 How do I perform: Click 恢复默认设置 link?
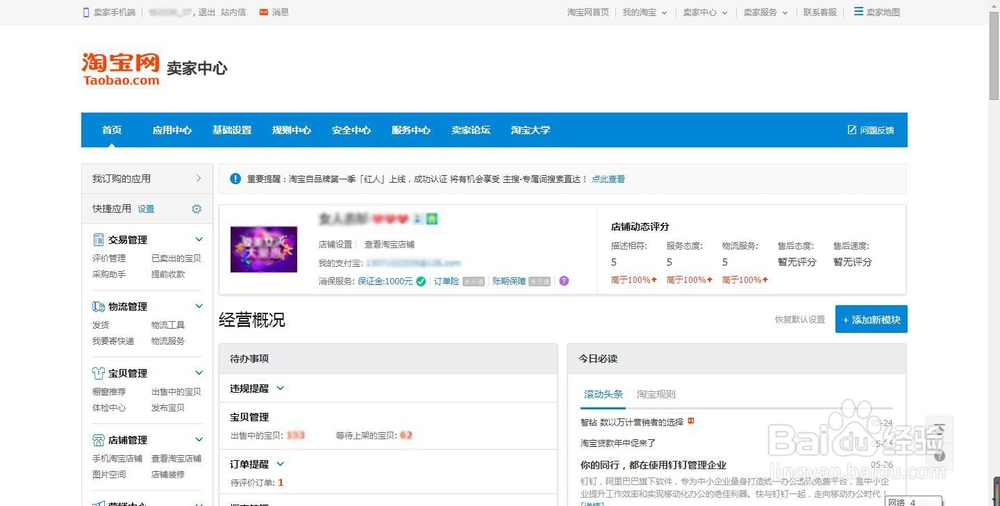click(800, 320)
